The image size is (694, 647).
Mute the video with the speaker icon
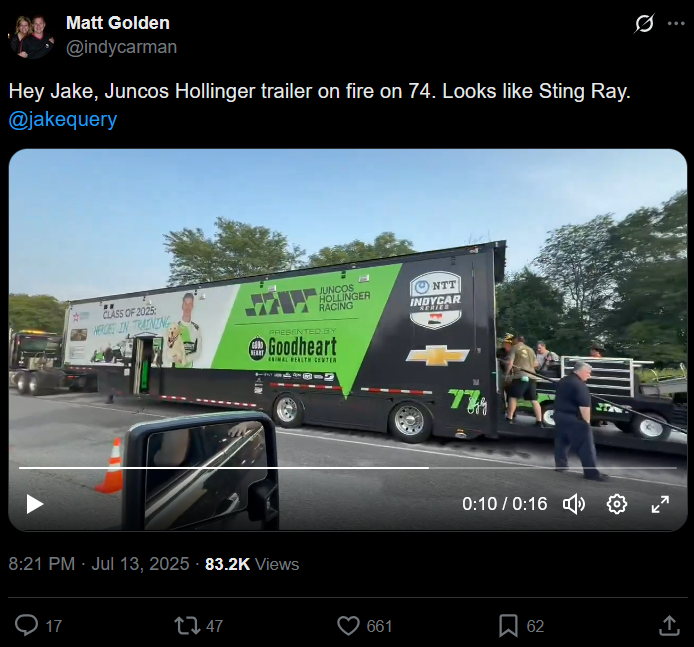pos(574,504)
